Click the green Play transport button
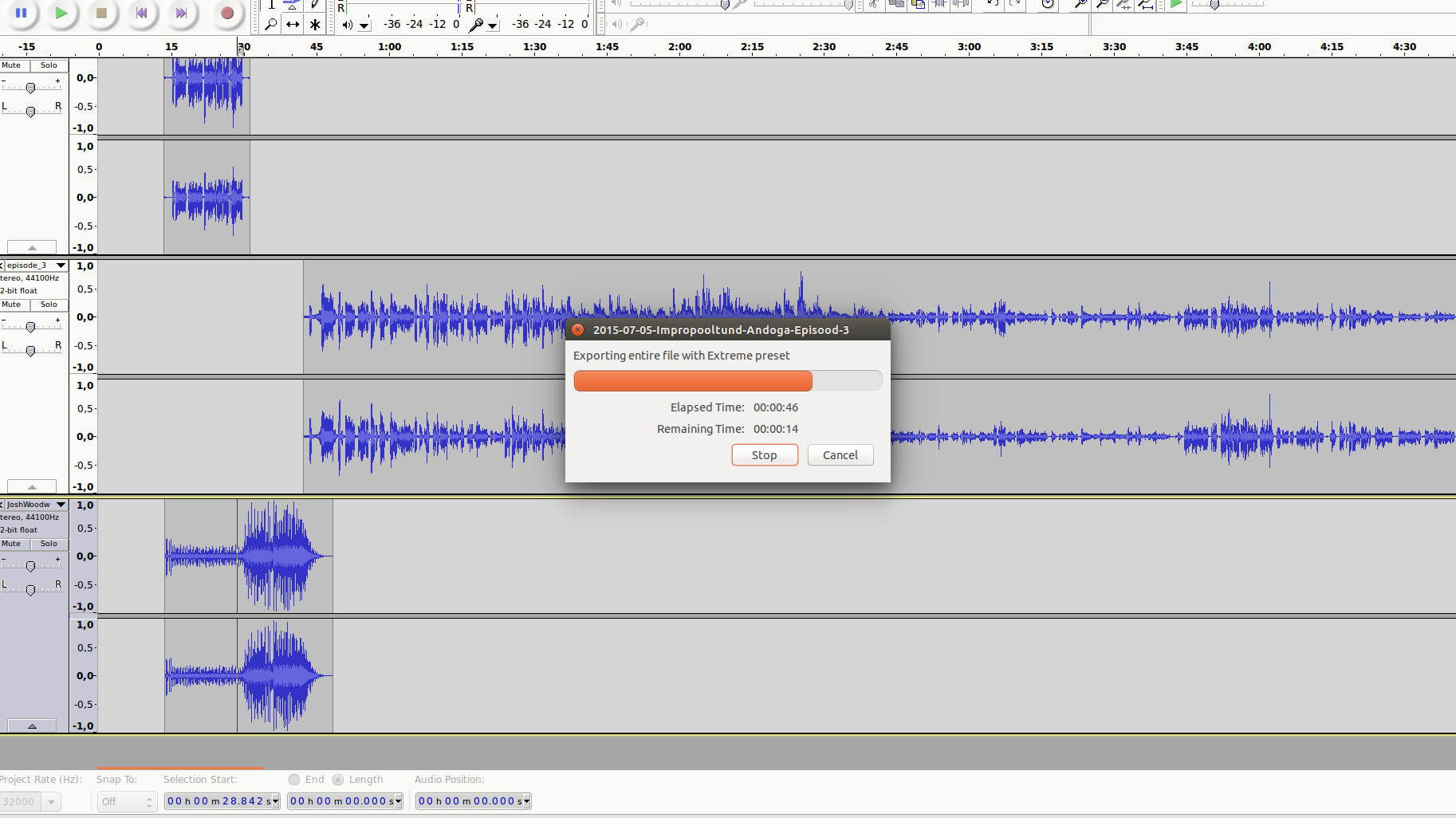The height and width of the screenshot is (818, 1456). tap(61, 12)
